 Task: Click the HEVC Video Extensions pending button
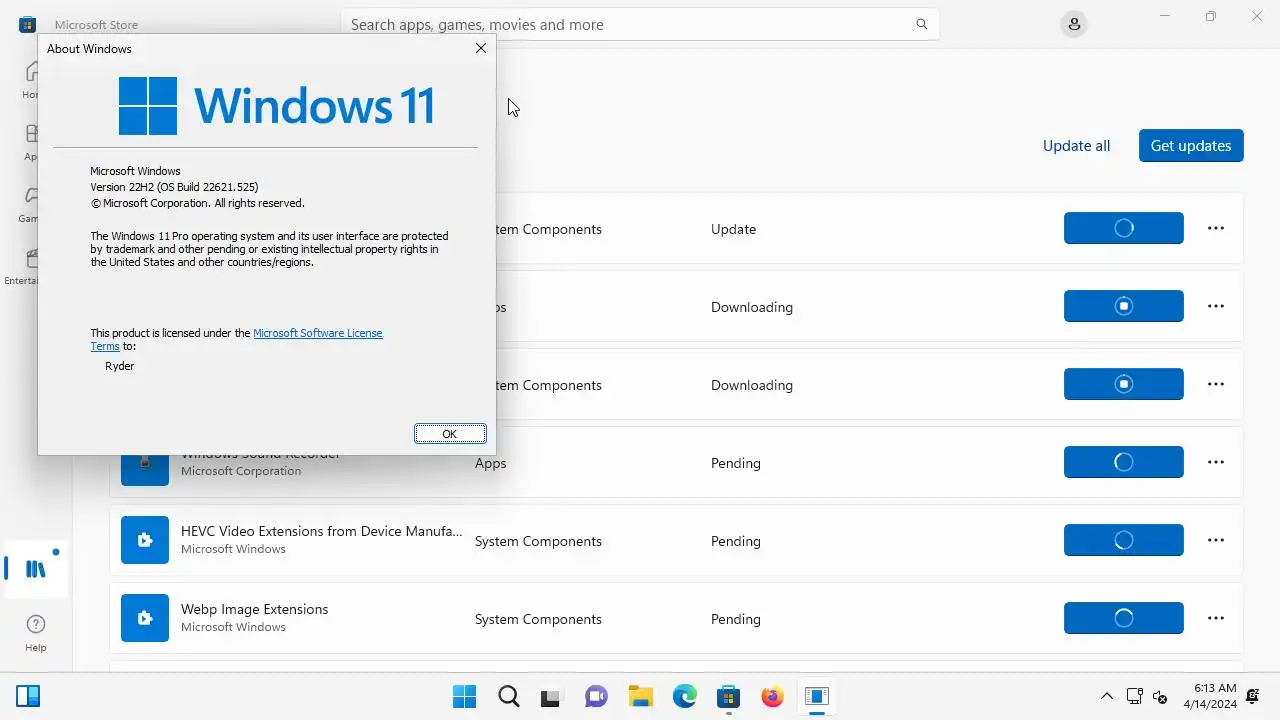[x=1124, y=540]
